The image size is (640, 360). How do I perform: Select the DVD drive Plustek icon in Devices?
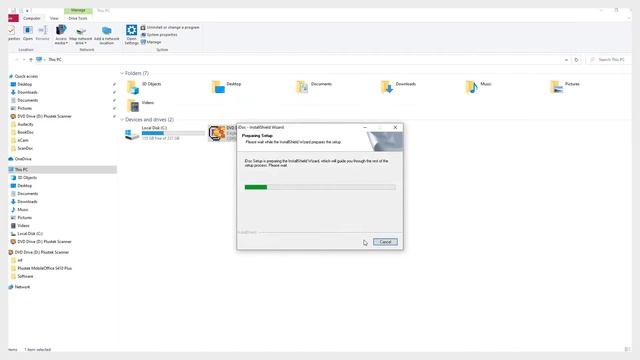pos(217,133)
